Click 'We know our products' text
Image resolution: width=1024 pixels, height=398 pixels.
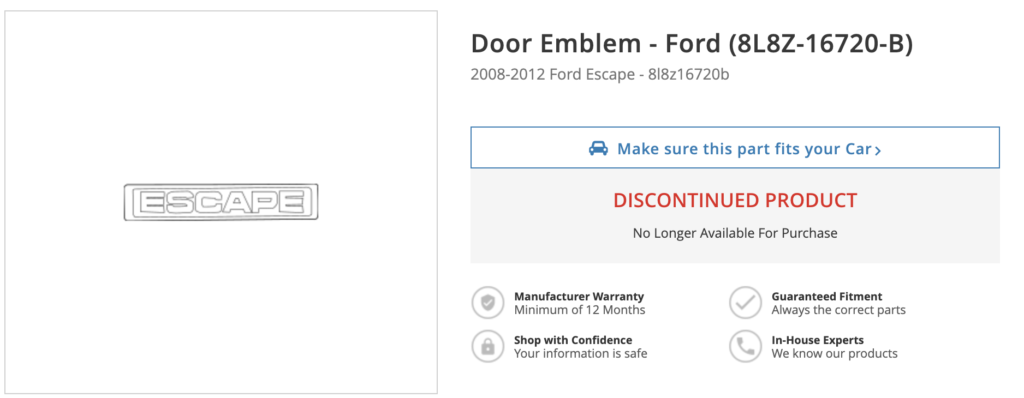(x=835, y=354)
